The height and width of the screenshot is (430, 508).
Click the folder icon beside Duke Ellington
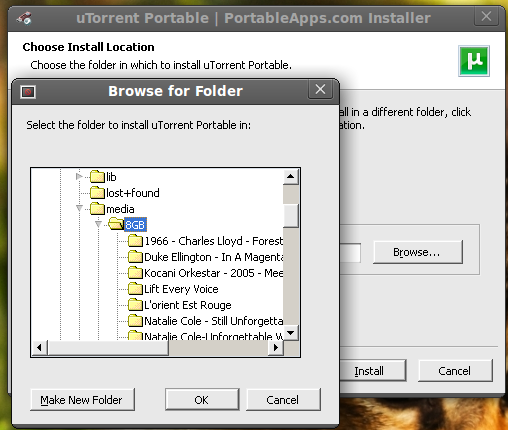(x=135, y=256)
